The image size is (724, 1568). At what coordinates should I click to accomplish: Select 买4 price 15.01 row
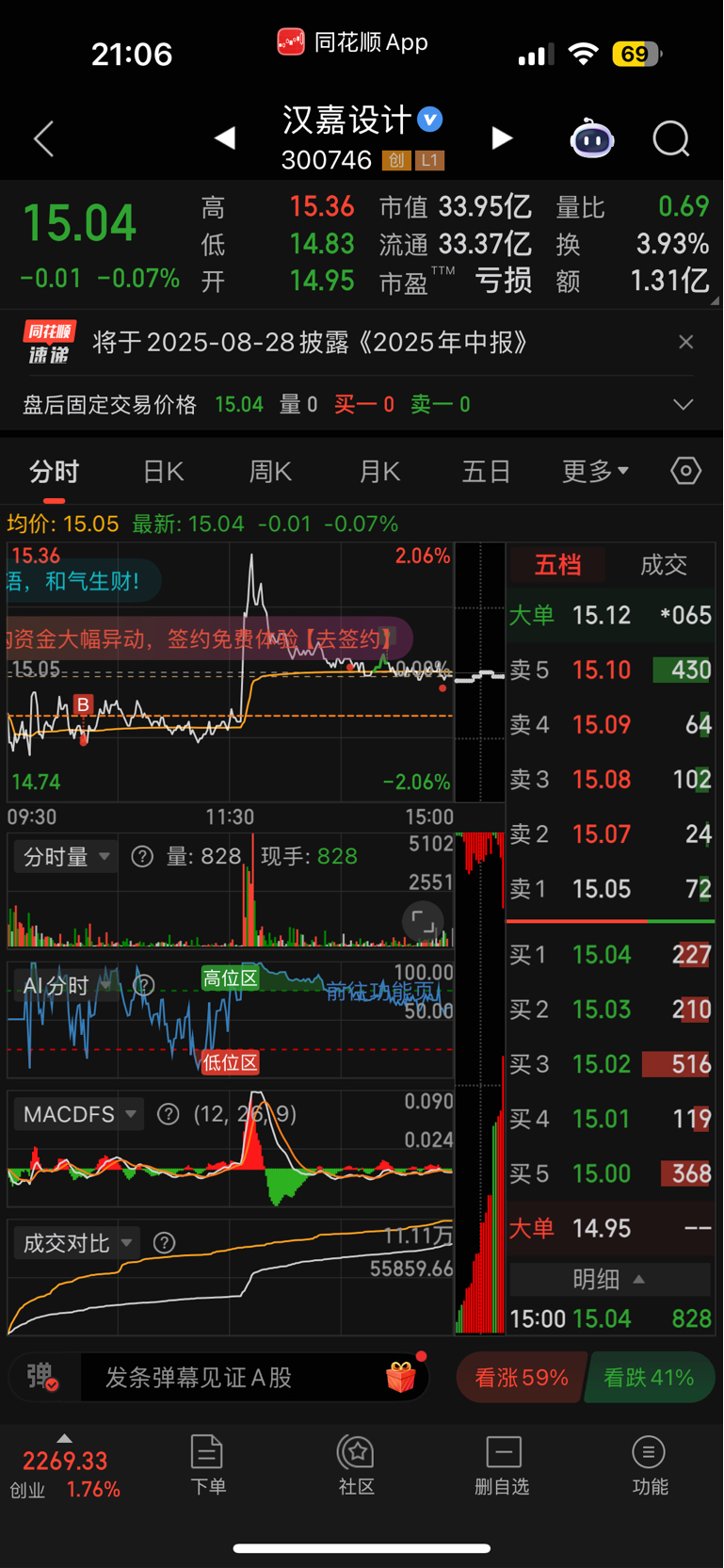[x=610, y=1119]
